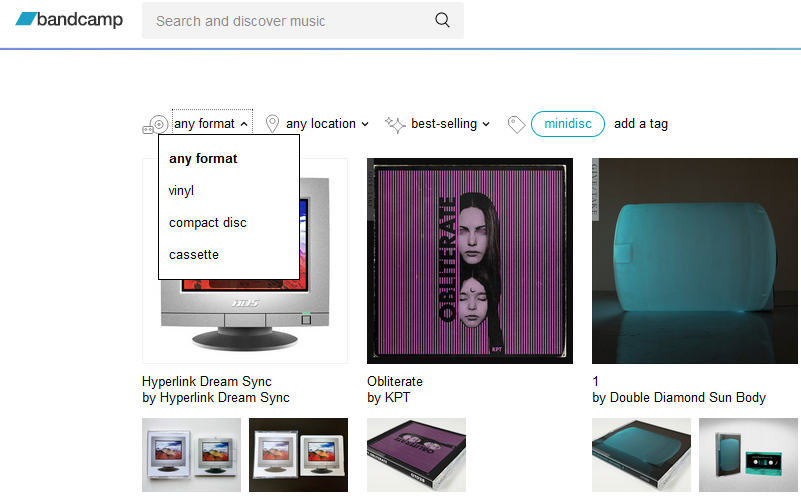Select any format menu option
The width and height of the screenshot is (801, 496).
tap(203, 158)
